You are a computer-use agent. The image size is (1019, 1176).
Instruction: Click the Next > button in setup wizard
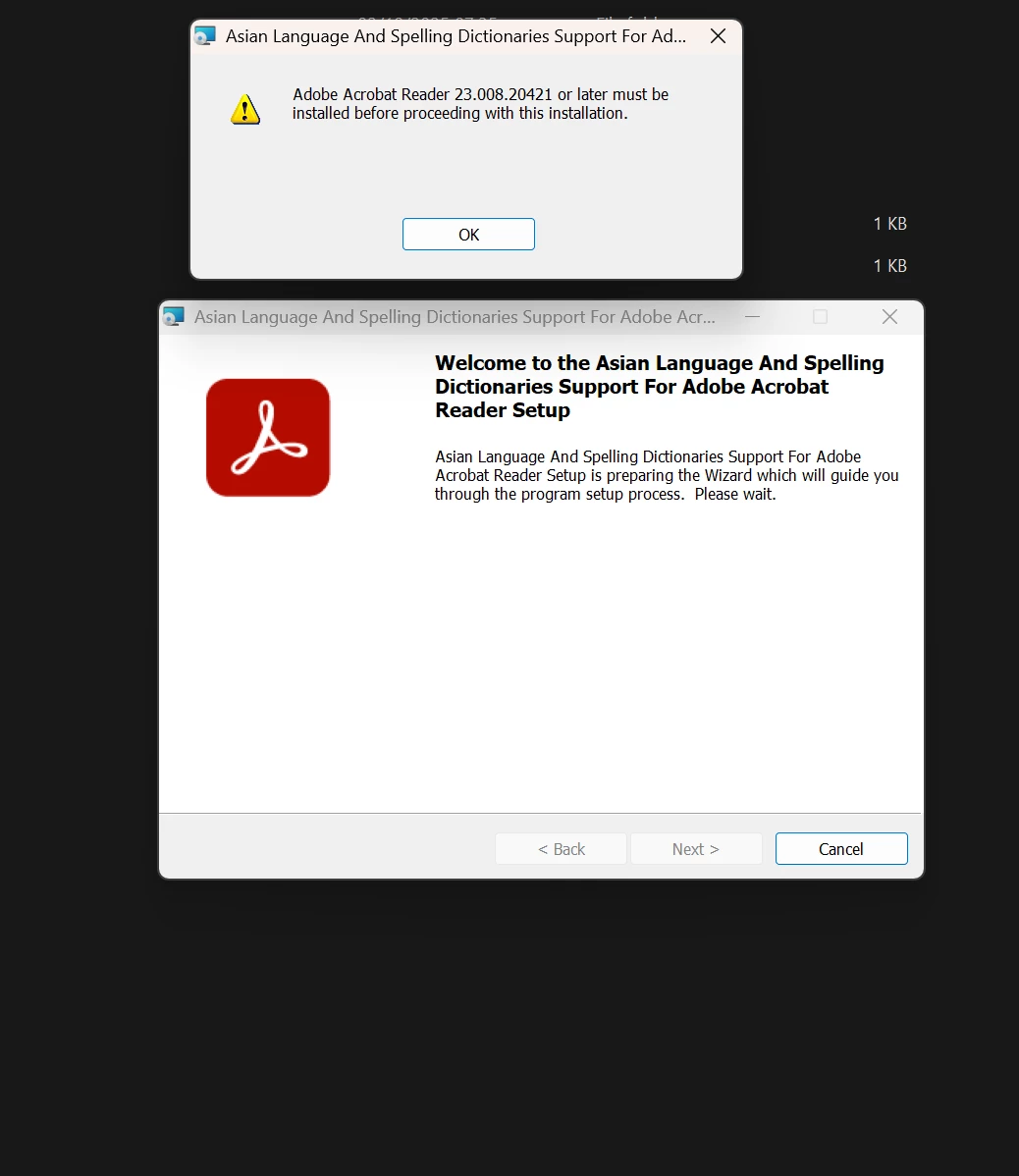[696, 848]
